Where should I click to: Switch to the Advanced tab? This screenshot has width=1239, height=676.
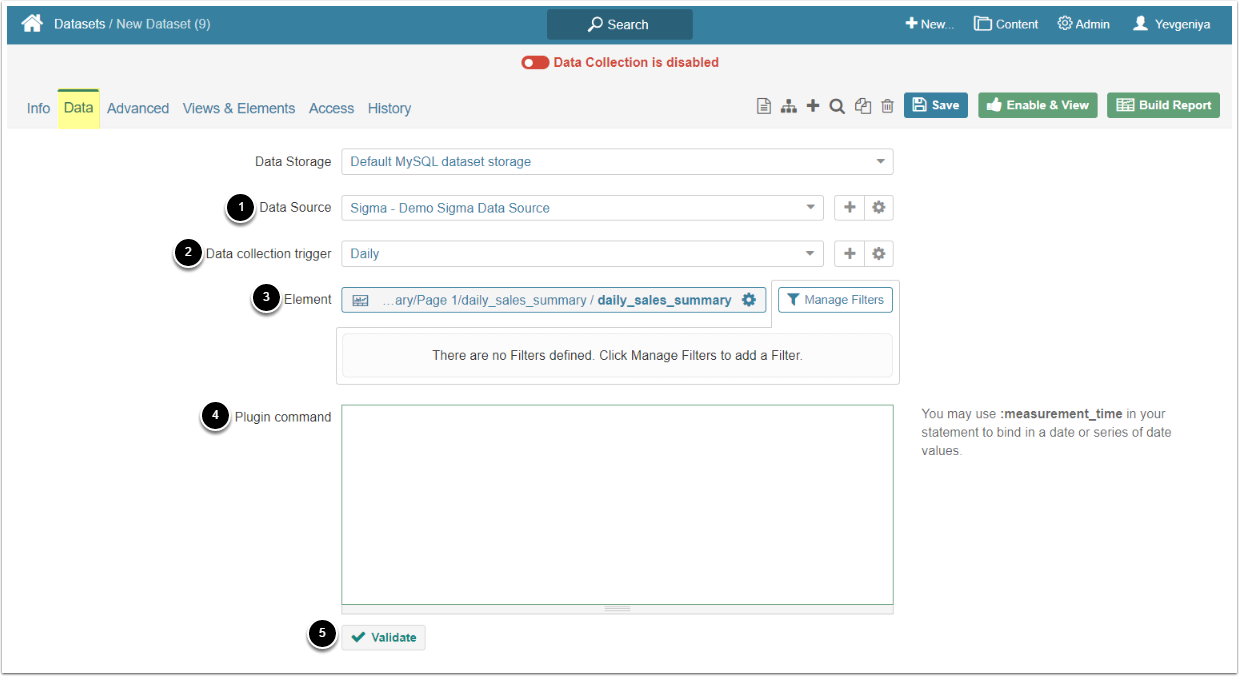(x=138, y=108)
